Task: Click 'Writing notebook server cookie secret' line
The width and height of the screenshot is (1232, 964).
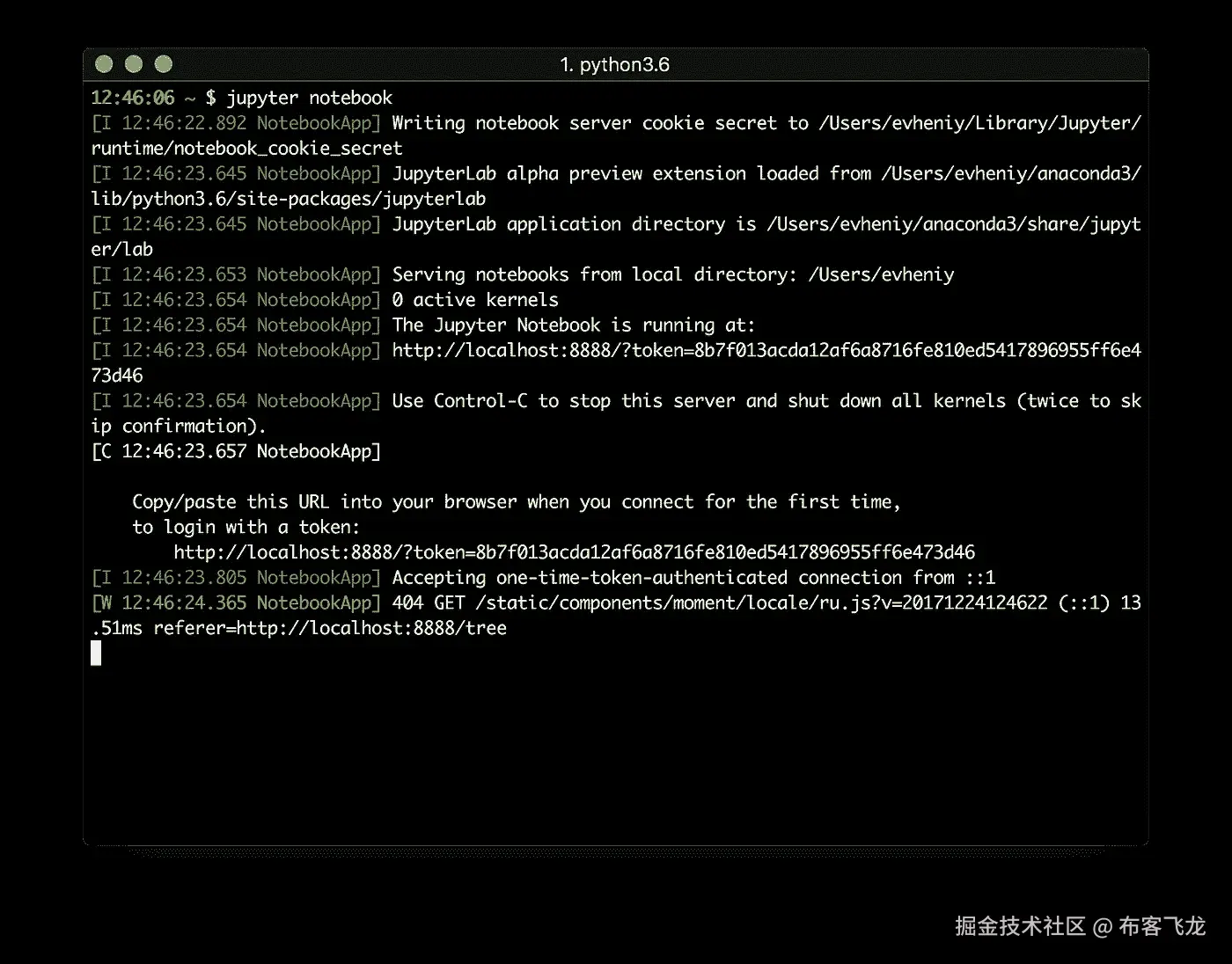Action: tap(616, 123)
